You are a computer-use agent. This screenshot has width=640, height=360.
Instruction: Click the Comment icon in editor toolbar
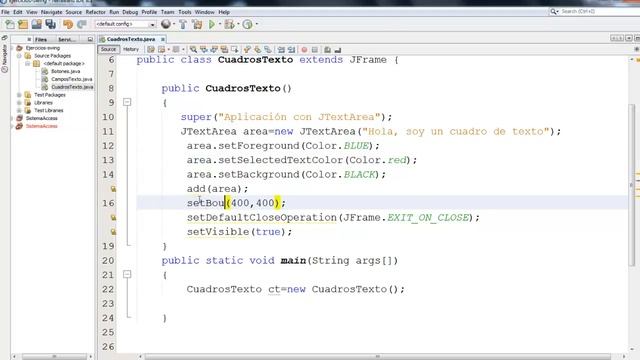(327, 50)
